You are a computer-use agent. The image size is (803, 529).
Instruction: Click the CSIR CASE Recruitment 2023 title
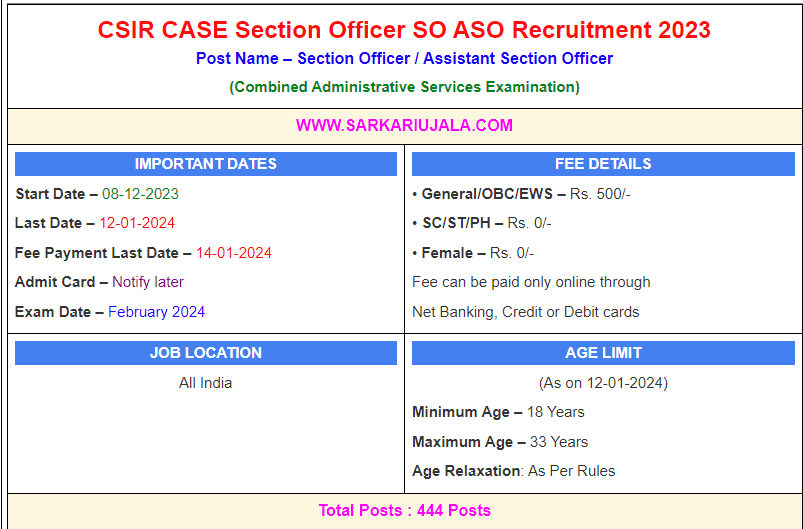click(404, 29)
